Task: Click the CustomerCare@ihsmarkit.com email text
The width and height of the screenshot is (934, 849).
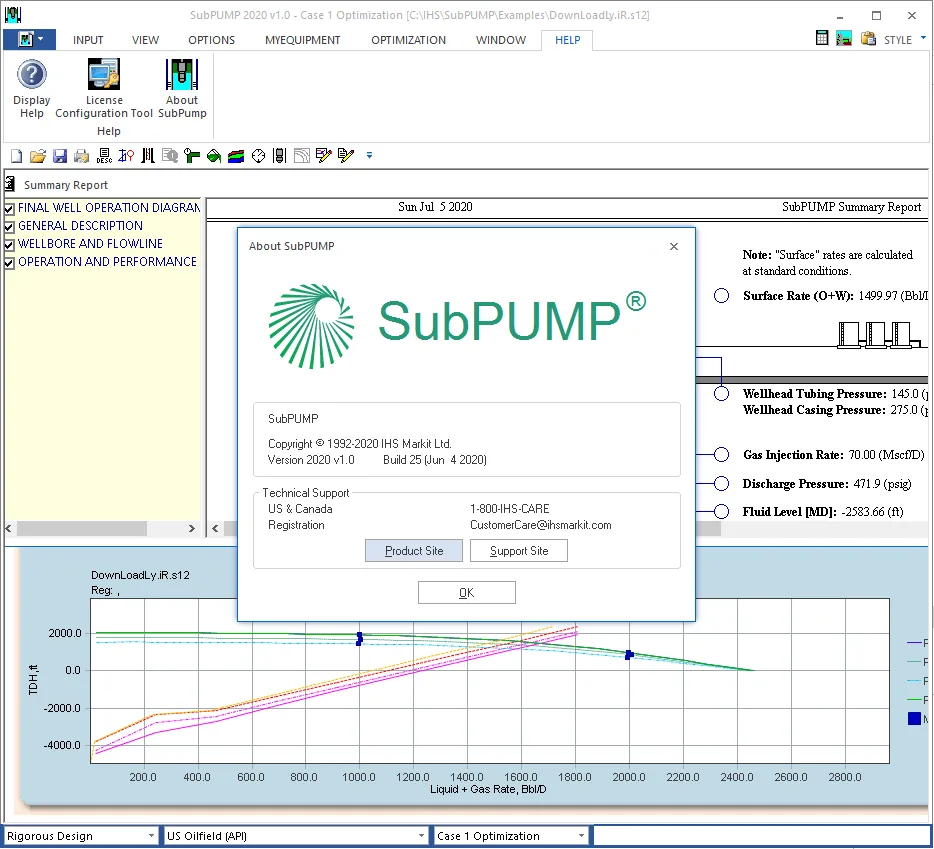Action: tap(540, 525)
